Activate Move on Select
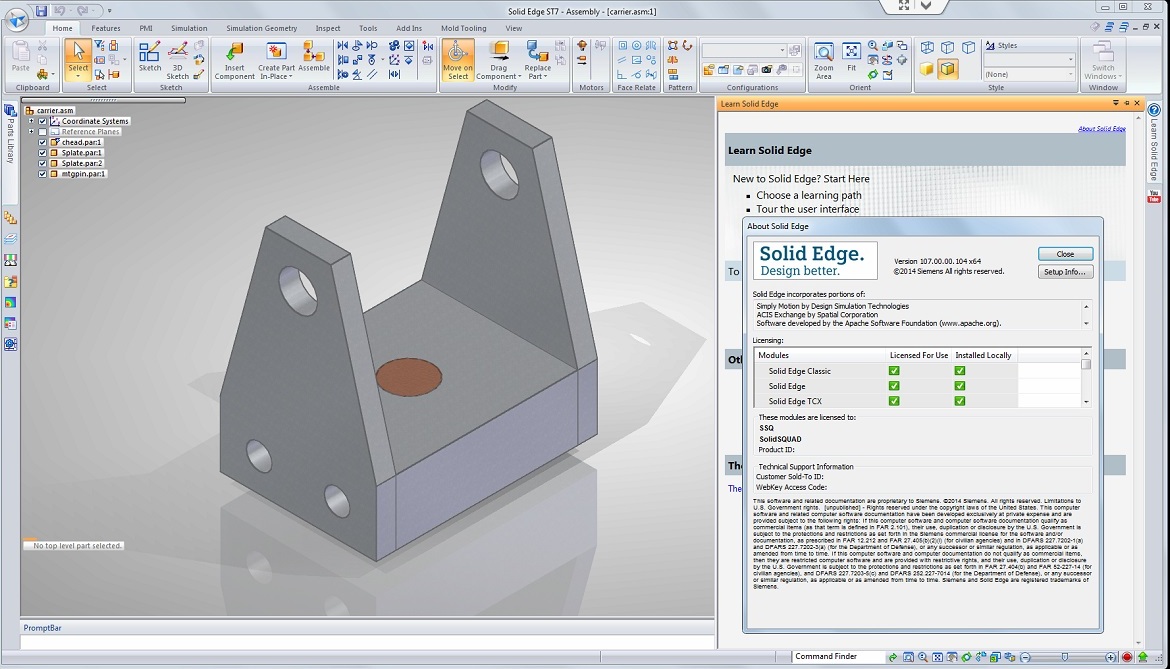 [x=457, y=60]
